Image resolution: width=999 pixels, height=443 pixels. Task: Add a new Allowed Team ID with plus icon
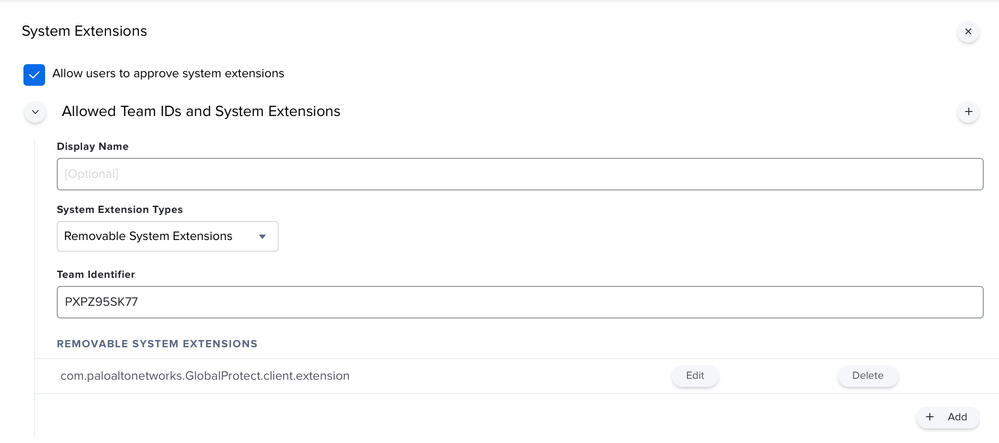[x=968, y=112]
